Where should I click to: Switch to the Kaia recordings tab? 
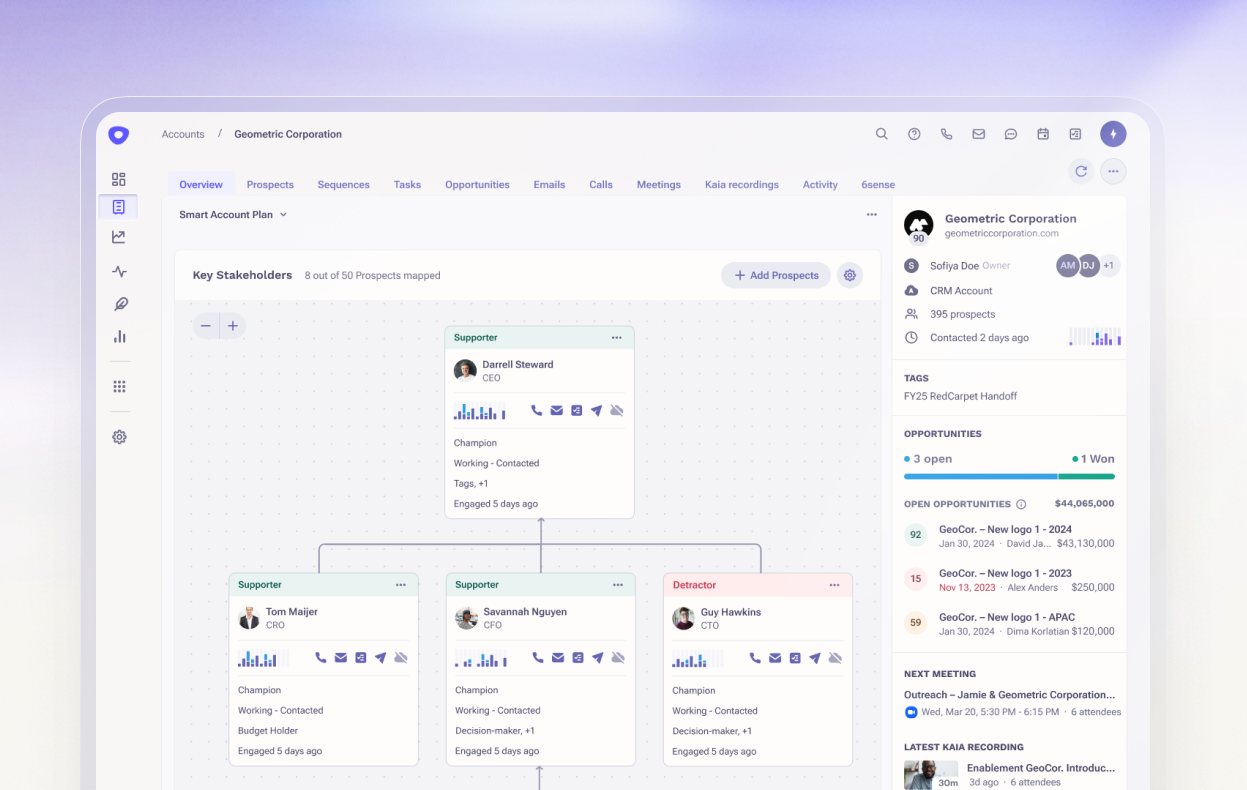click(x=742, y=184)
